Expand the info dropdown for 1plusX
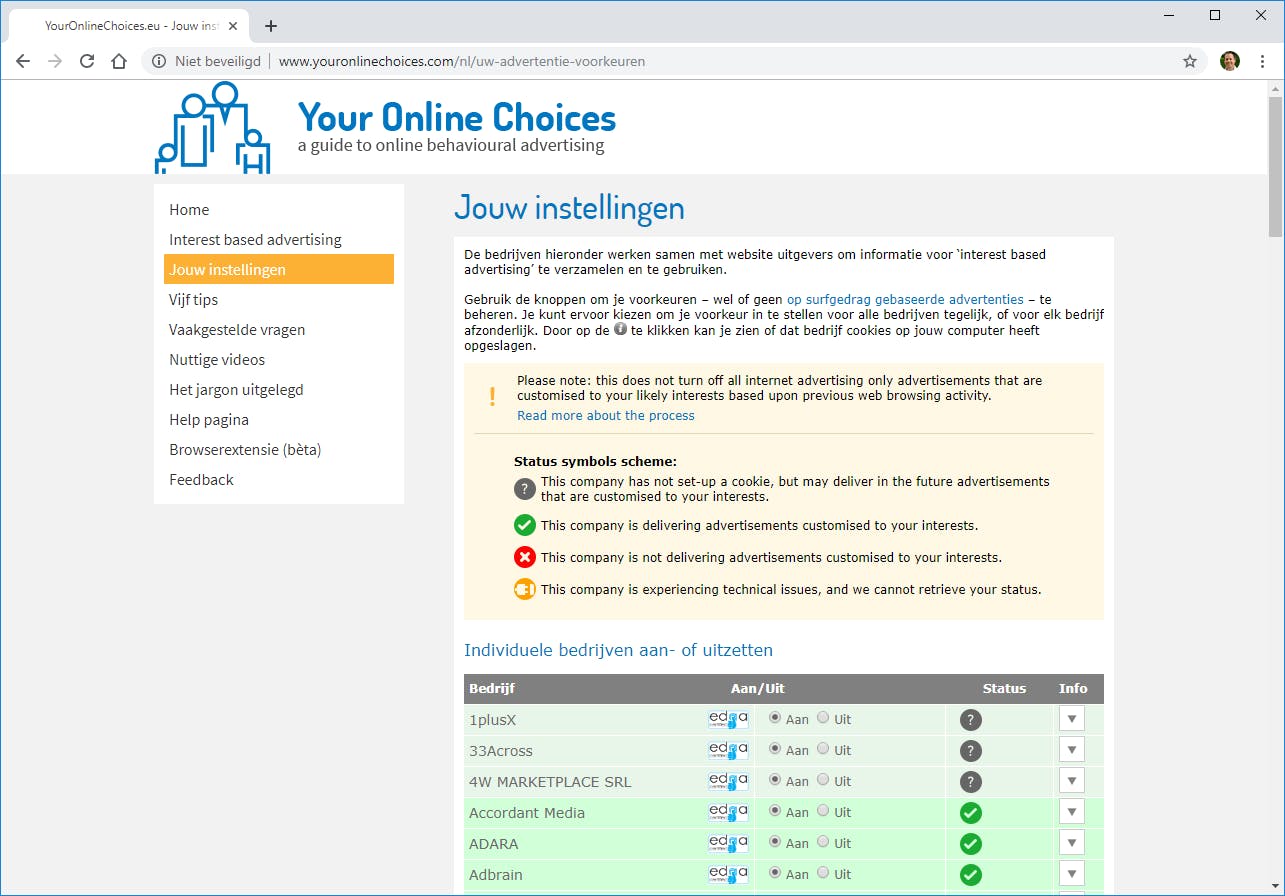This screenshot has height=896, width=1285. [1072, 719]
